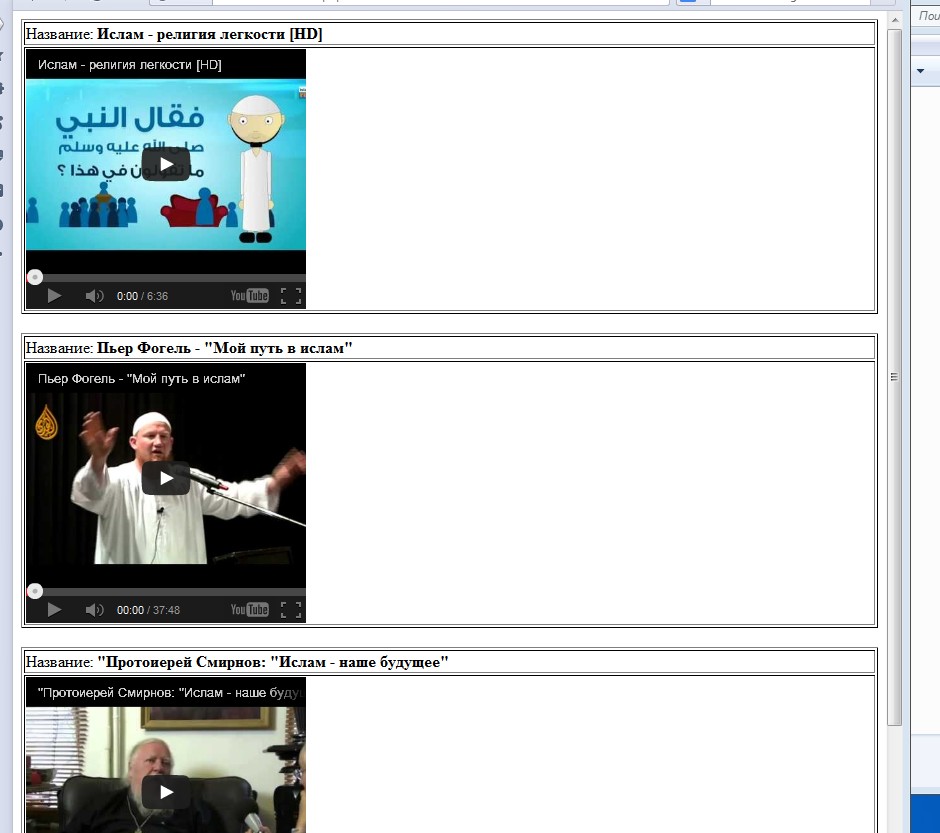Click the scrollbar up arrow
The height and width of the screenshot is (833, 940).
click(894, 19)
